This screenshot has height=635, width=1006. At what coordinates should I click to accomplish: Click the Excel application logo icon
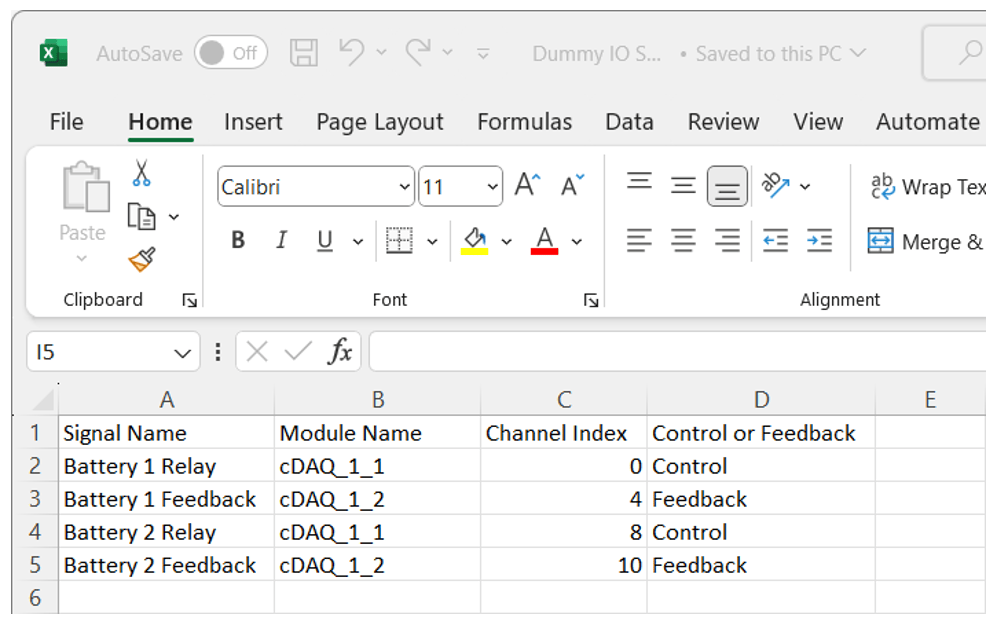[54, 53]
